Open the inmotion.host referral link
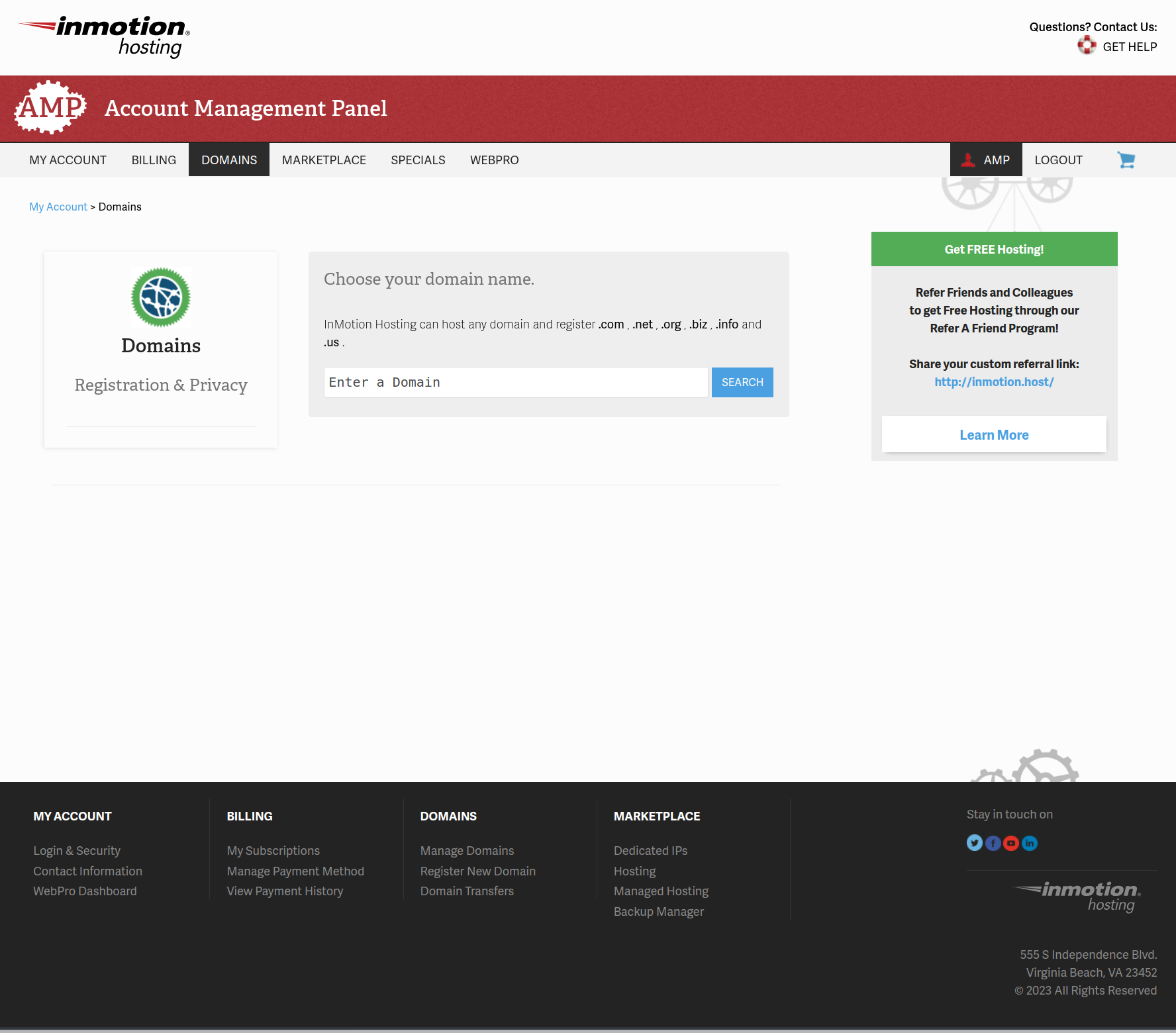 click(x=994, y=382)
